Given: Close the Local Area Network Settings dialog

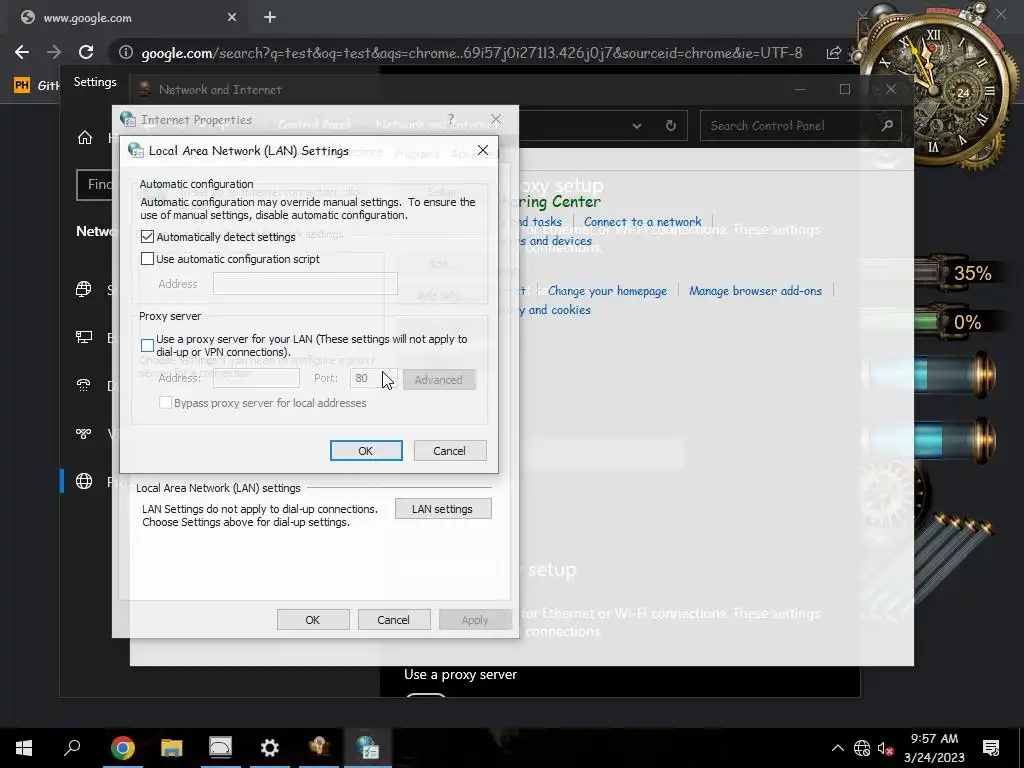Looking at the screenshot, I should (483, 150).
